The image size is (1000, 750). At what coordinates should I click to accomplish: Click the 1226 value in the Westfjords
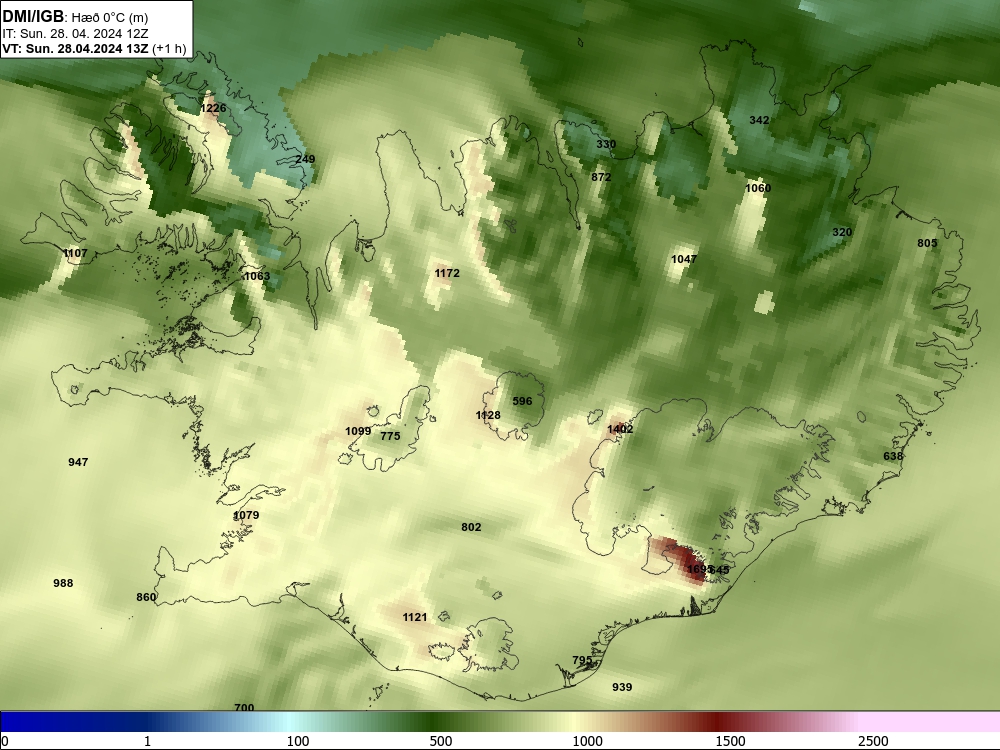coord(213,108)
